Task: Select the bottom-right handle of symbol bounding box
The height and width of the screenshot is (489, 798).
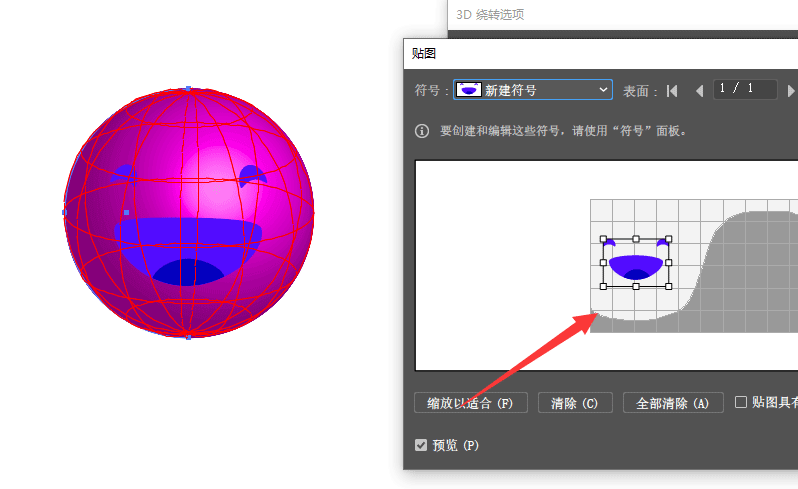Action: 669,286
